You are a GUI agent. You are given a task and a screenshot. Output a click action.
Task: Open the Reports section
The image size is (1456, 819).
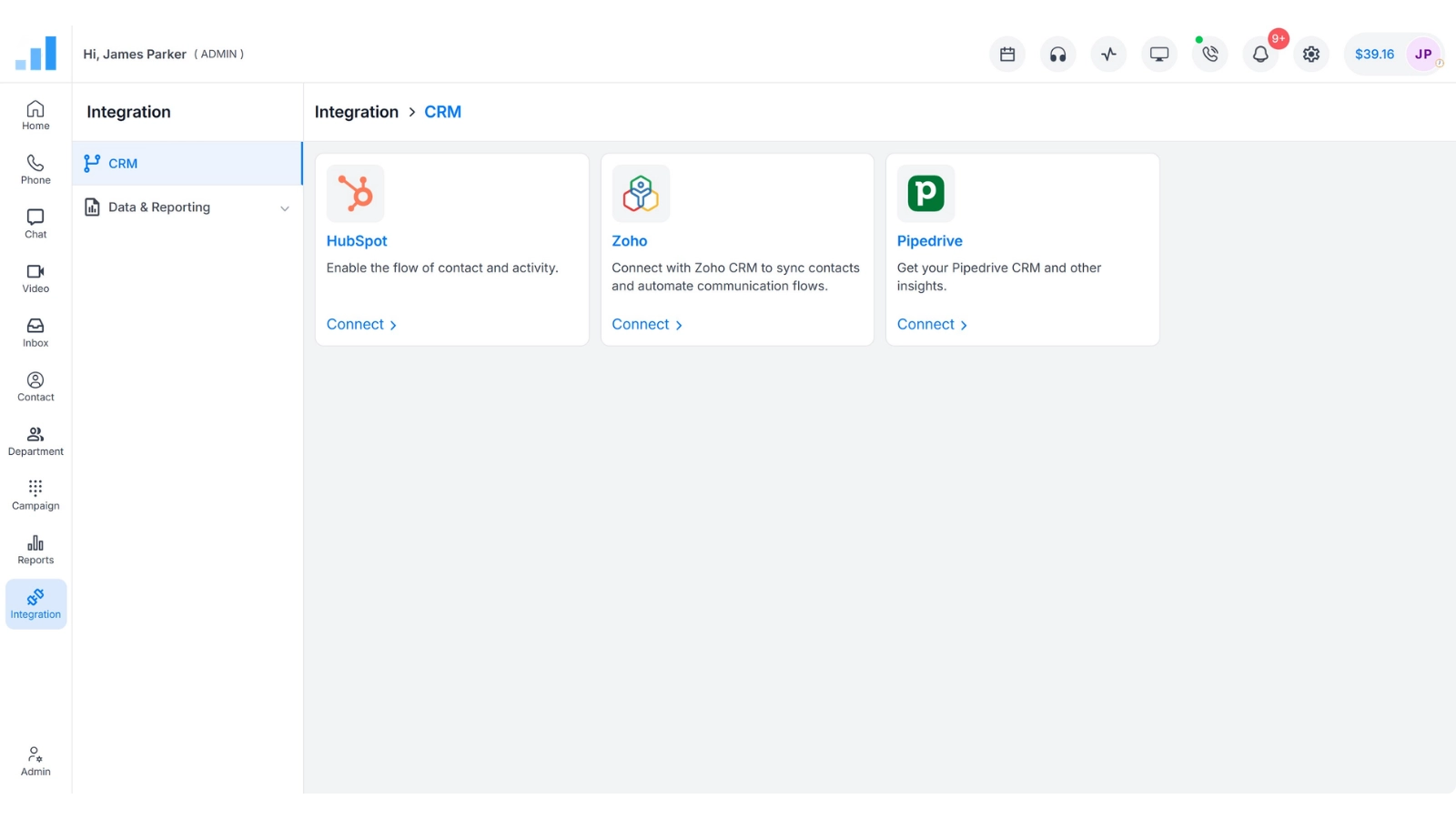35,550
